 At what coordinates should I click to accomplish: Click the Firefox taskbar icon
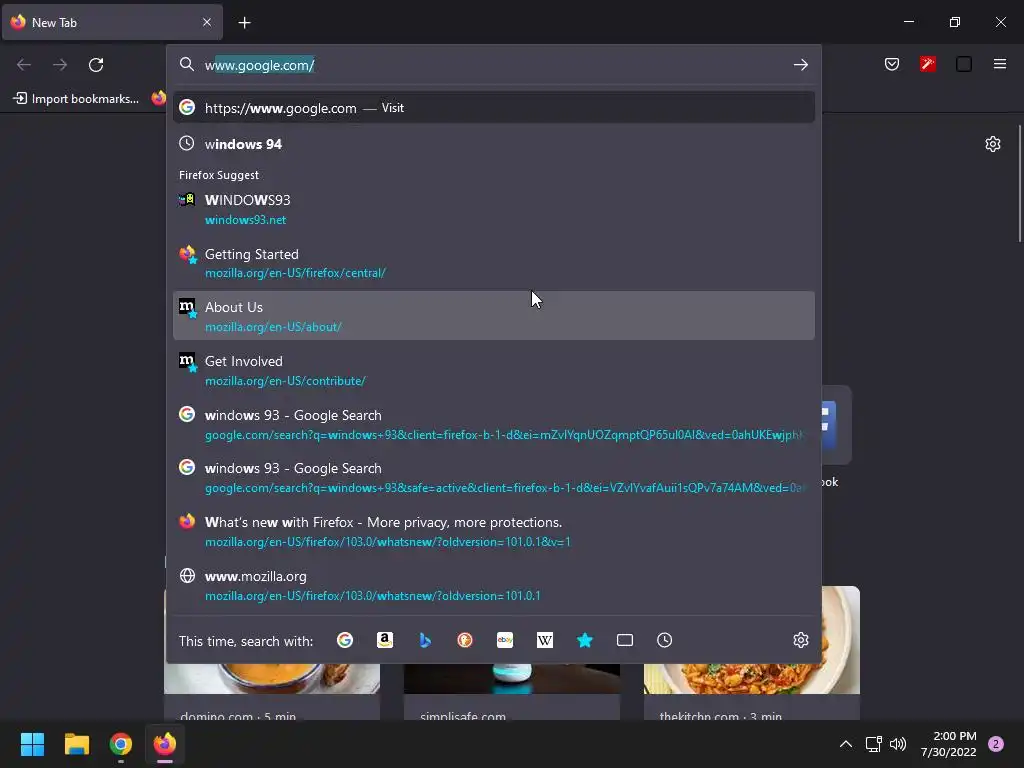point(165,744)
